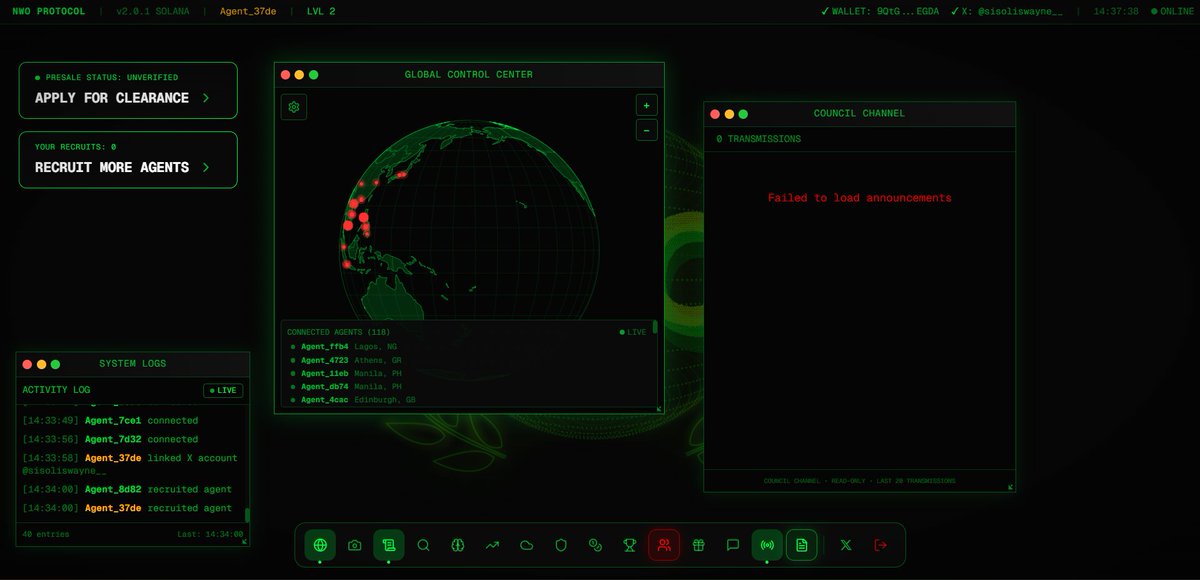Click the resize handle of Council Channel window
Viewport: 1200px width, 580px height.
click(x=1011, y=487)
